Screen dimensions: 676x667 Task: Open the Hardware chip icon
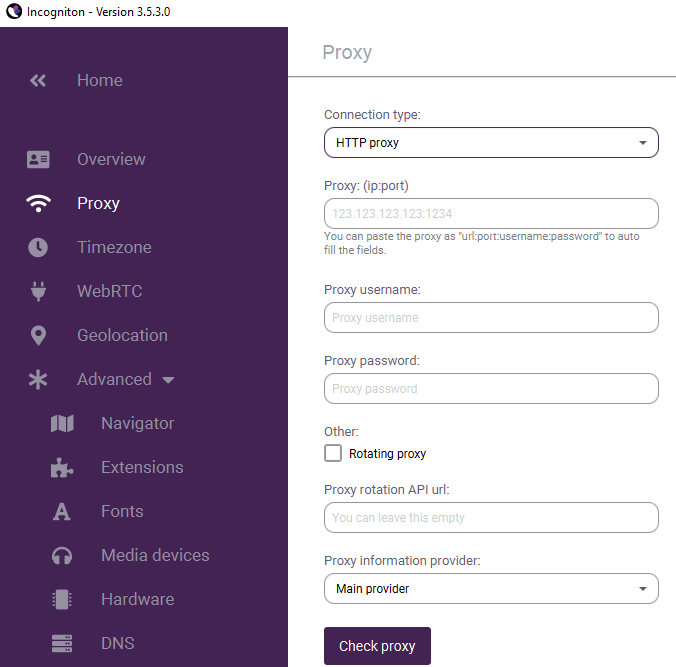pyautogui.click(x=62, y=599)
